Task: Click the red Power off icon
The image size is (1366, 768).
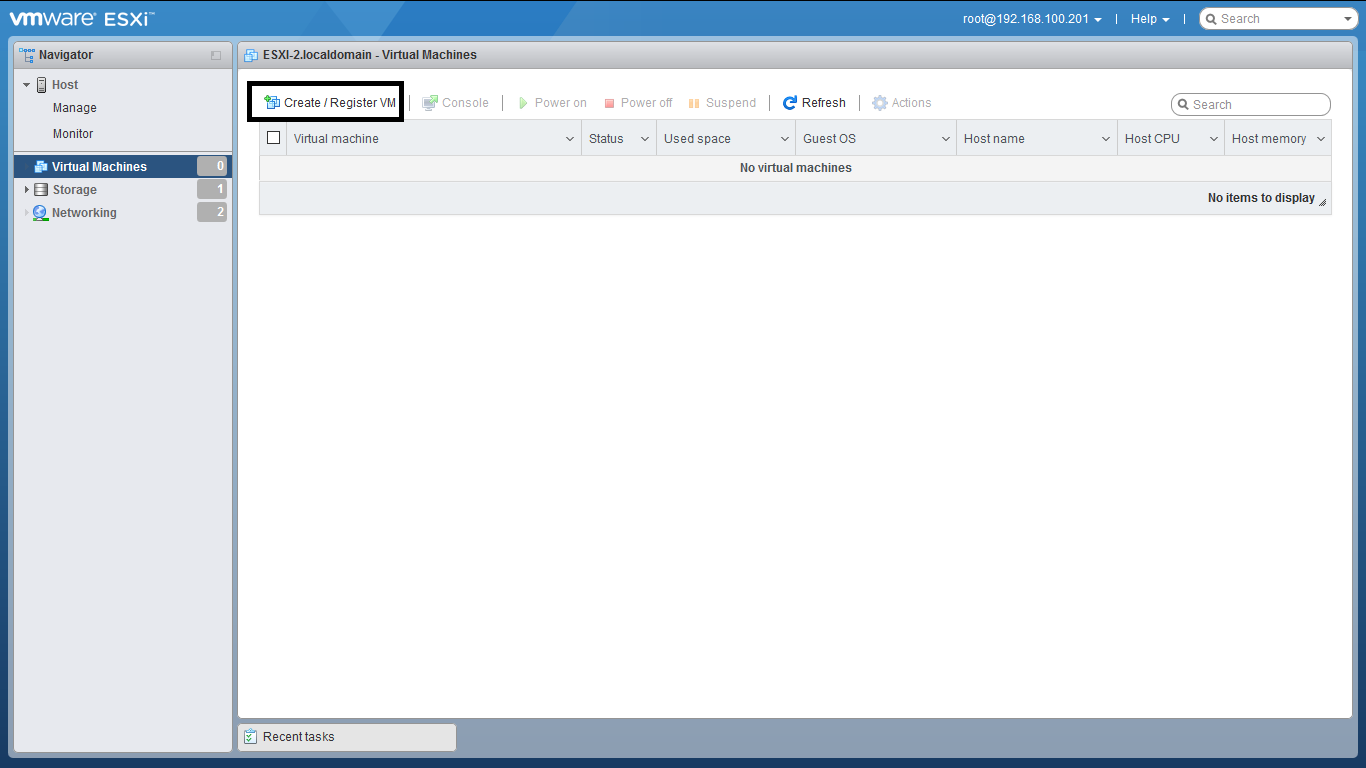Action: (x=609, y=103)
